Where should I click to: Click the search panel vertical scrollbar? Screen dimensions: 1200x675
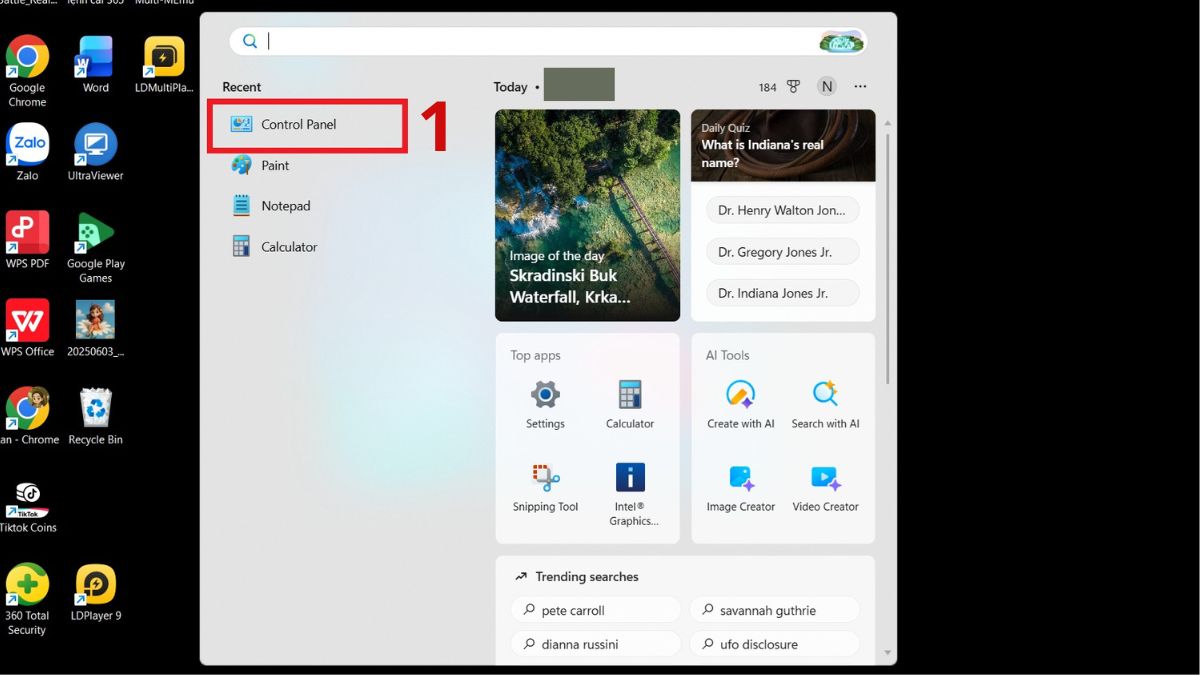887,257
